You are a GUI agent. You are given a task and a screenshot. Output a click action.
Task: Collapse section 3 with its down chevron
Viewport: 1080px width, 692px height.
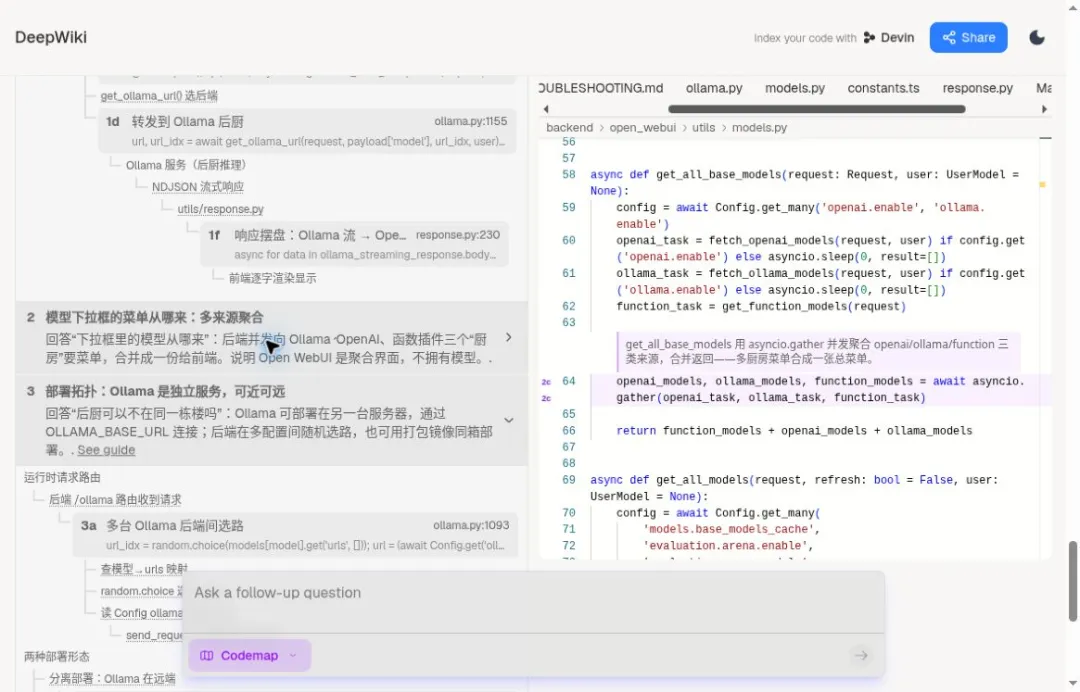tap(508, 420)
